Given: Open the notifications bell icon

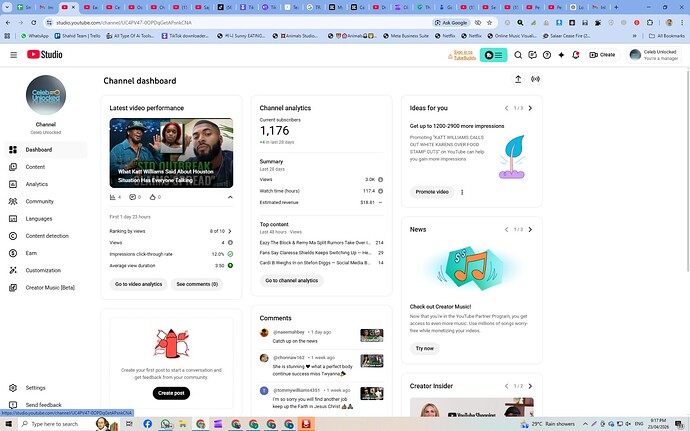Looking at the screenshot, I should click(x=576, y=55).
